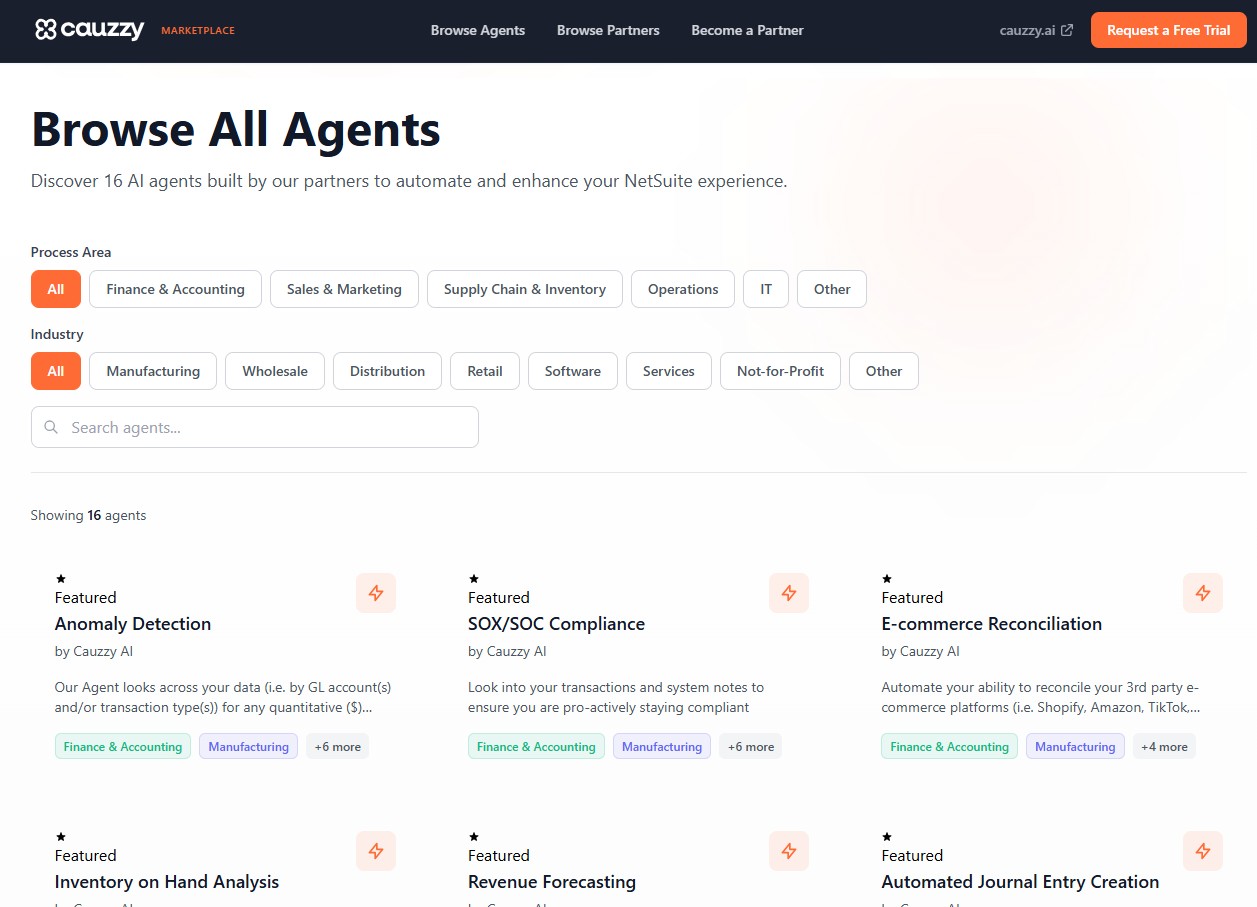This screenshot has height=907, width=1257.
Task: Filter by Software industry
Action: pos(573,371)
